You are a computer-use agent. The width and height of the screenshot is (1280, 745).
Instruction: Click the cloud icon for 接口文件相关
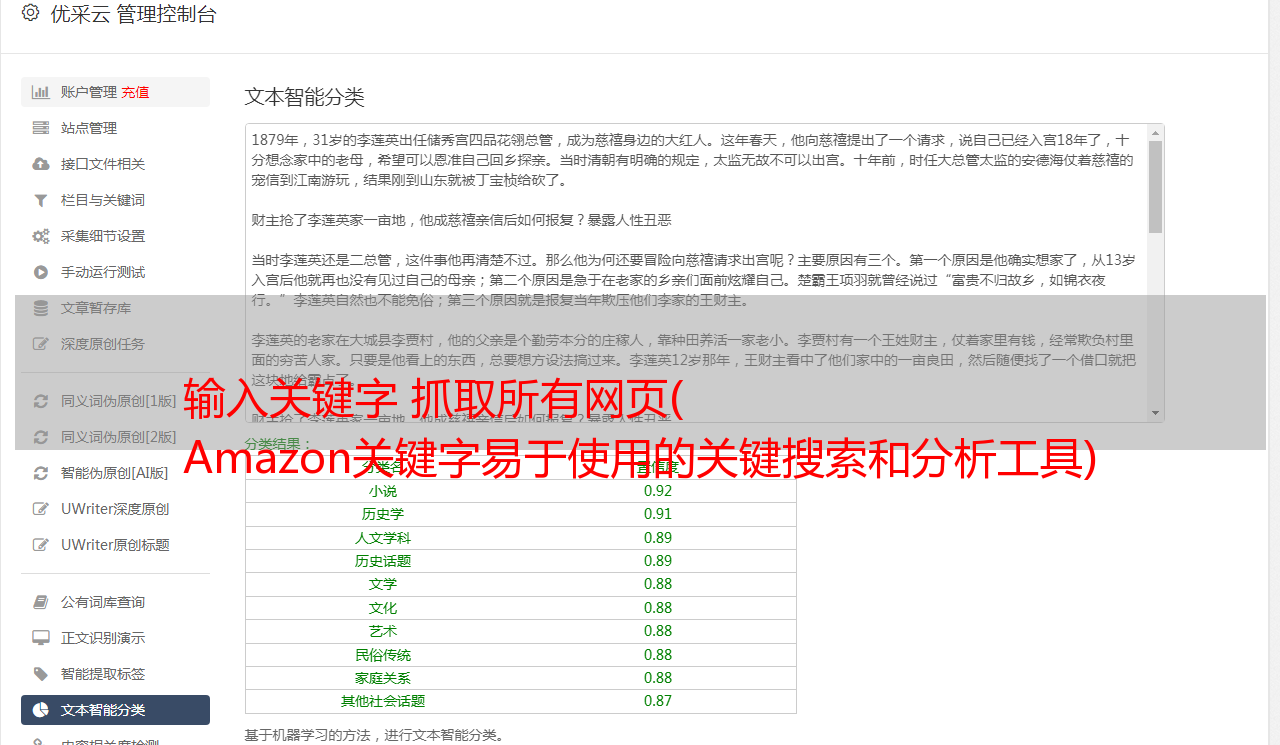coord(41,164)
